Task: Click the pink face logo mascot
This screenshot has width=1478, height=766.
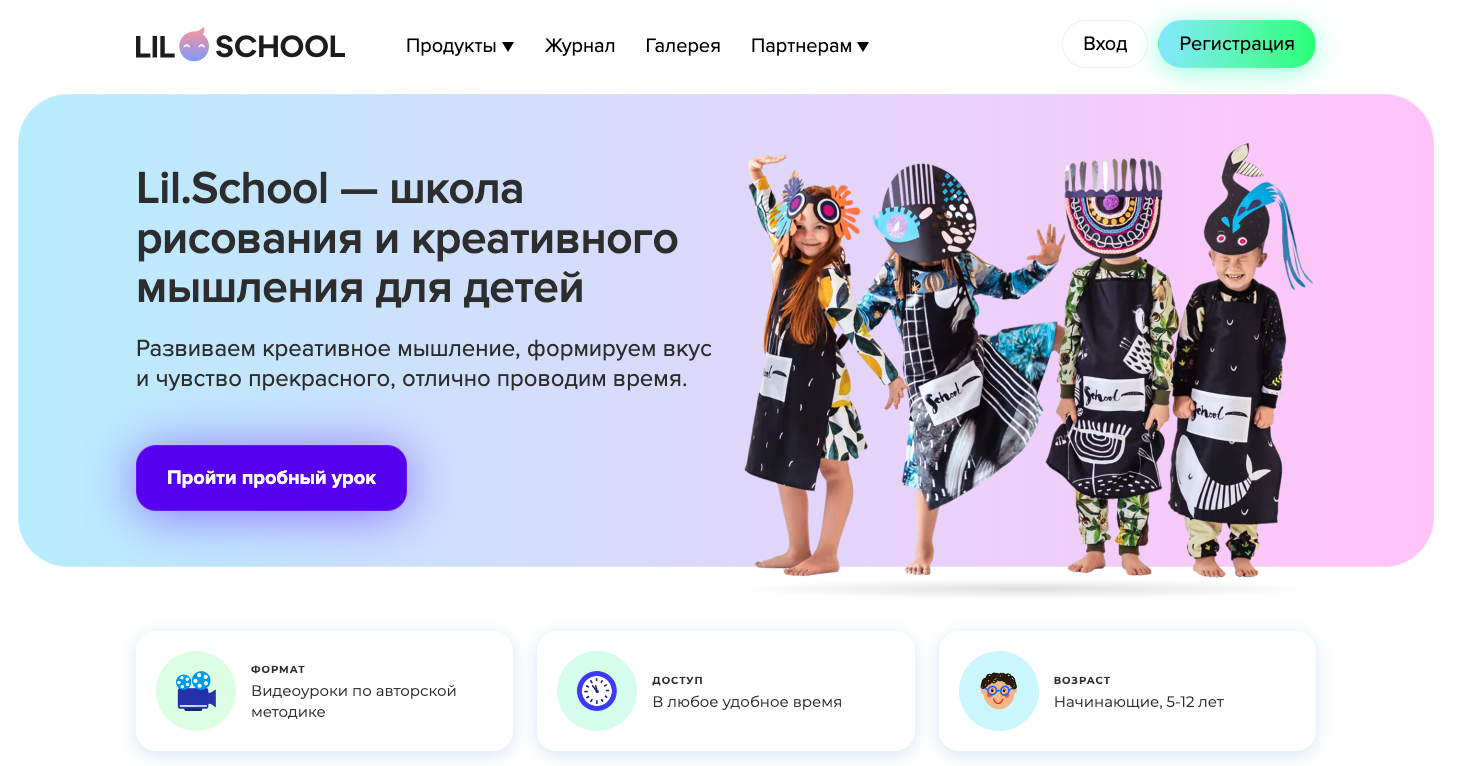Action: coord(194,45)
